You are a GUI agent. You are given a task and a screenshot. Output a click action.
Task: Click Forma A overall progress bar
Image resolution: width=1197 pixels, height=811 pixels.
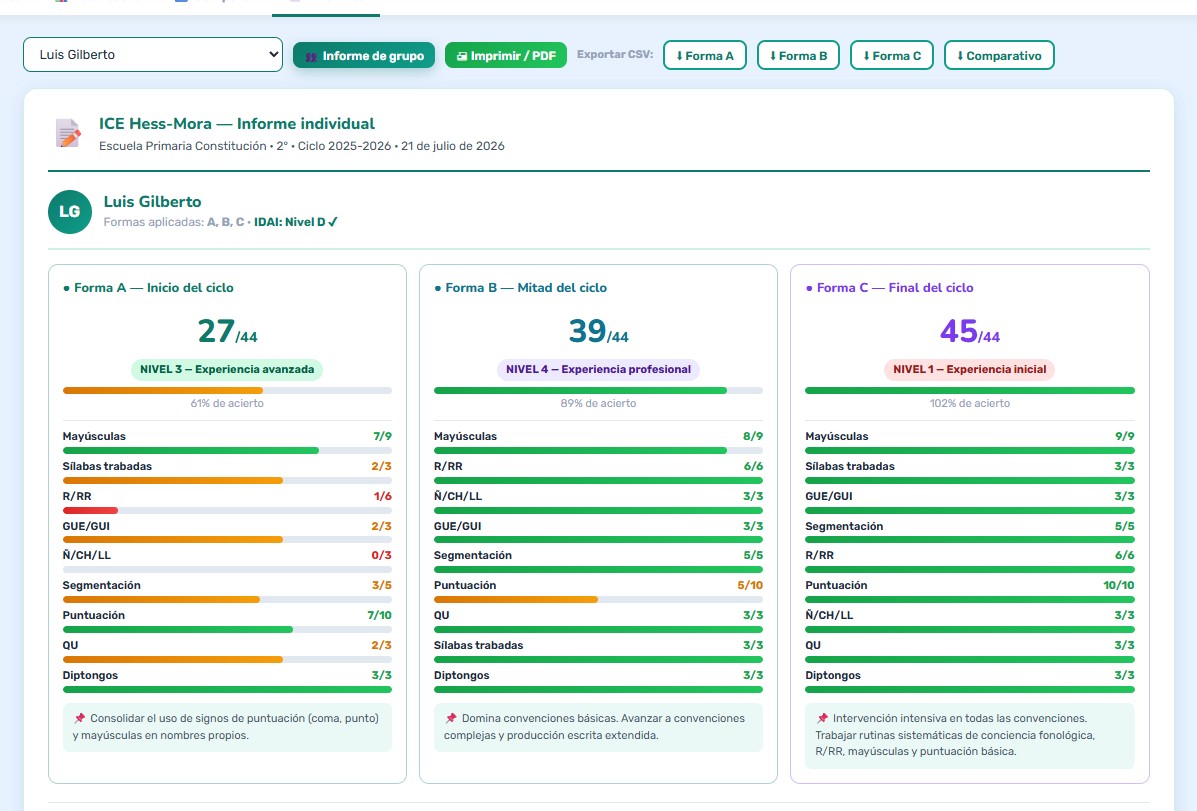tap(227, 390)
